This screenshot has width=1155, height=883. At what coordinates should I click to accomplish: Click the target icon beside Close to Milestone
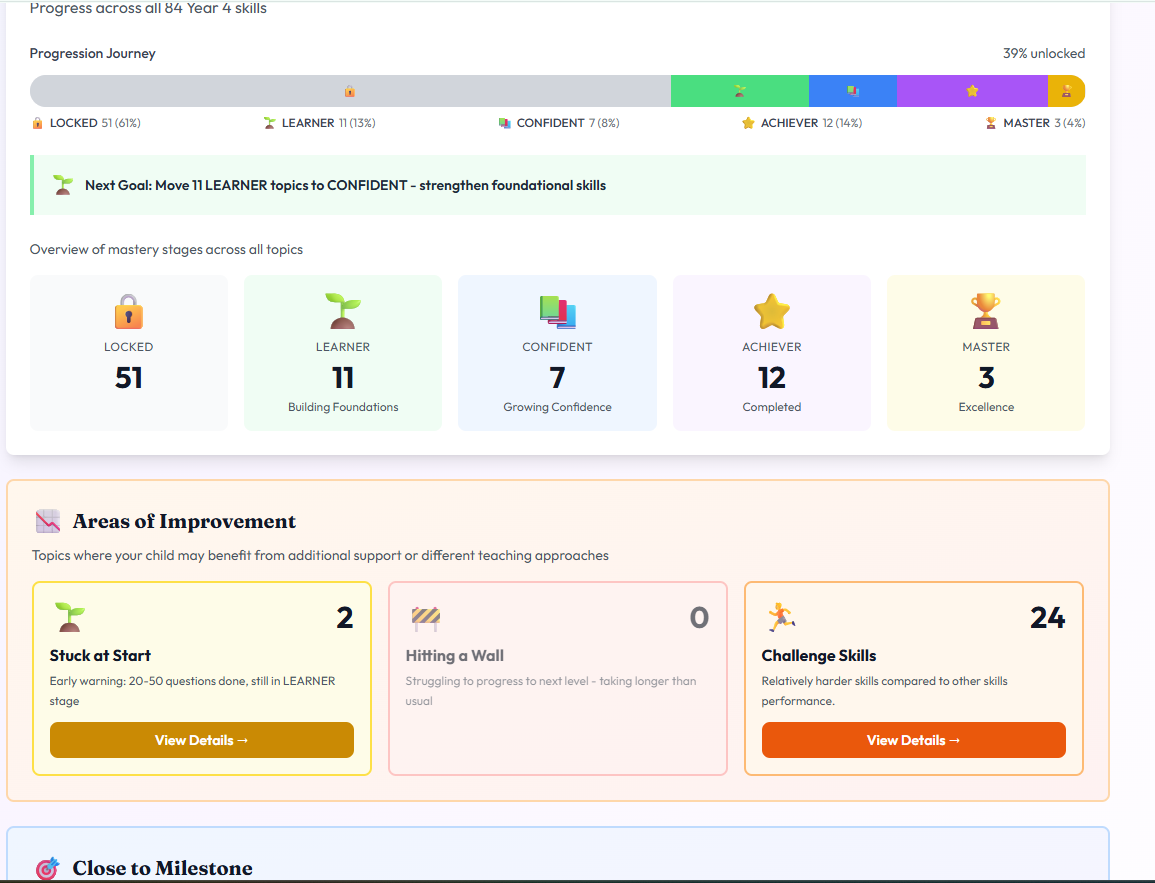[x=48, y=868]
